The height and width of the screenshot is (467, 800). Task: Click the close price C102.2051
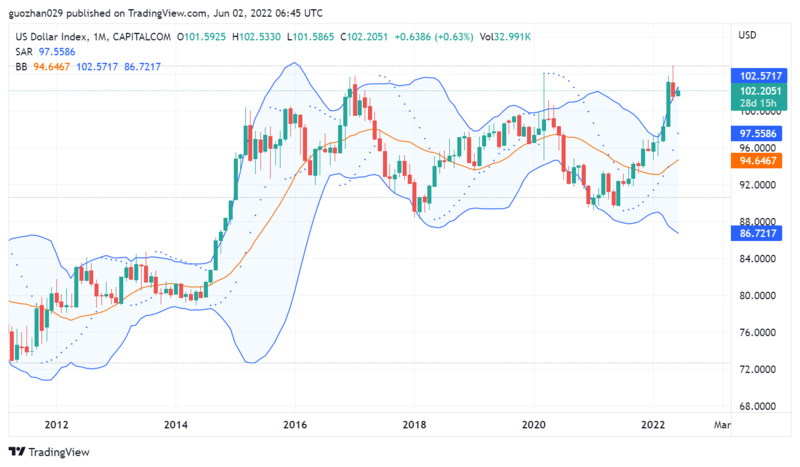(x=364, y=37)
